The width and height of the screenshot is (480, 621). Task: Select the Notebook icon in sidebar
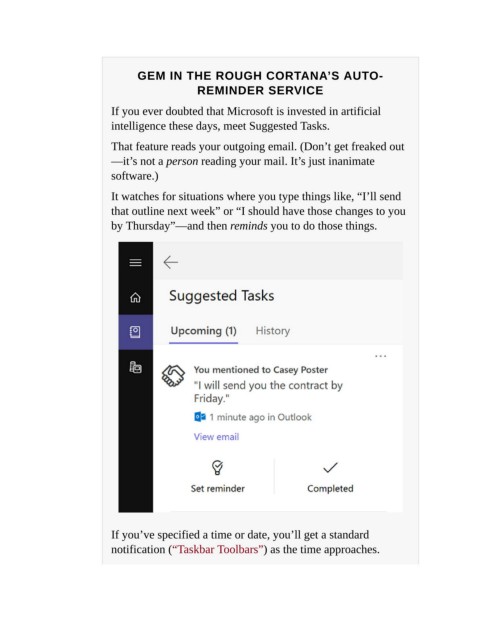135,332
